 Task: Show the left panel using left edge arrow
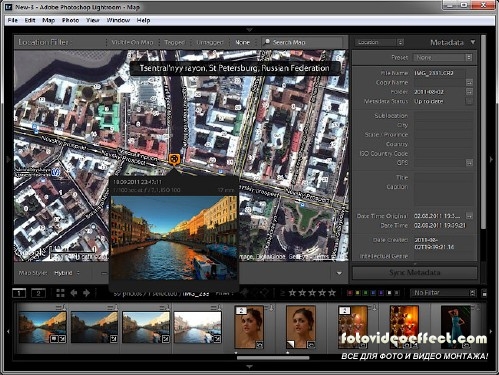coord(8,159)
